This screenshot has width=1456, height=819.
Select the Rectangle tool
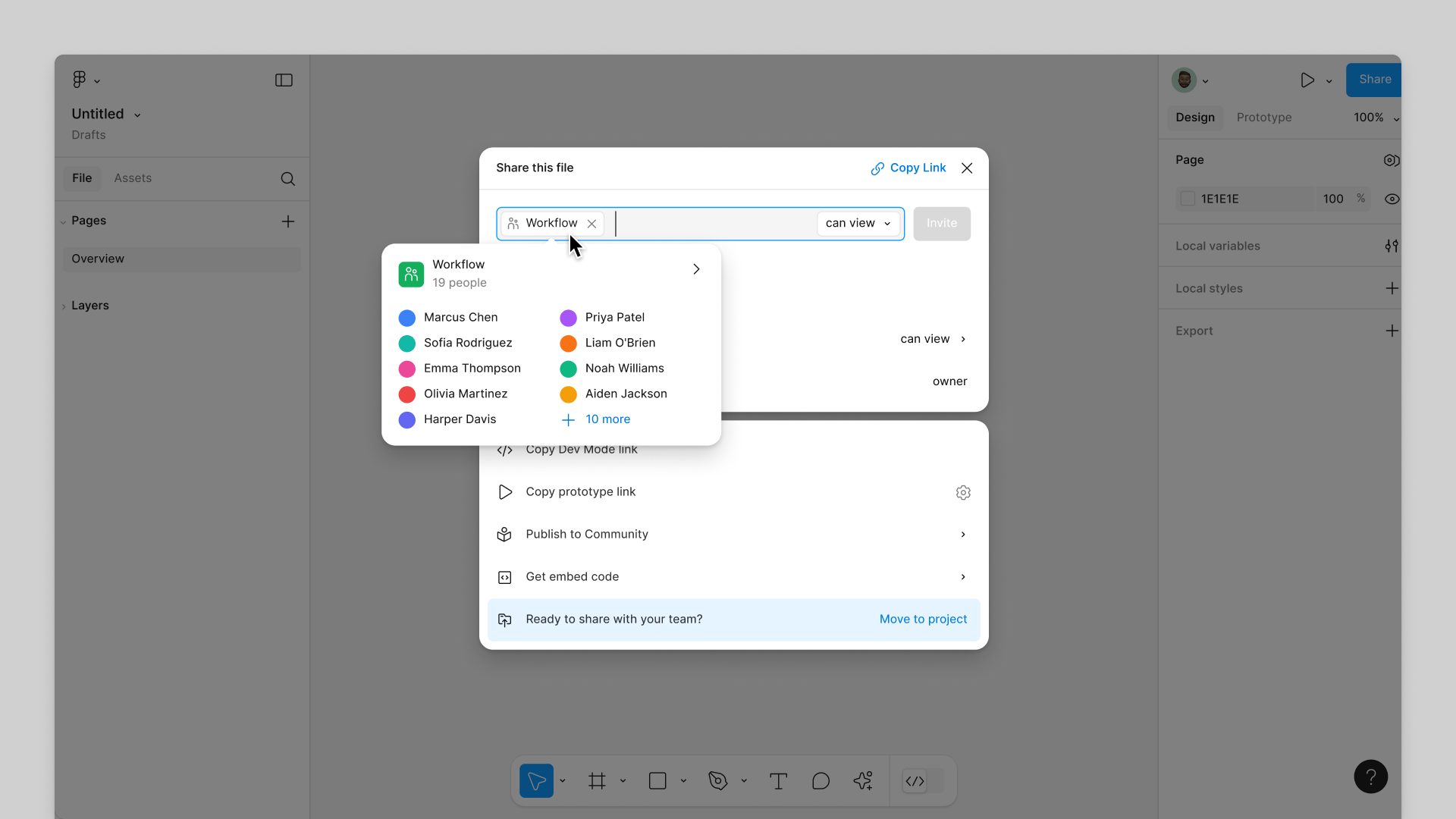[x=656, y=780]
